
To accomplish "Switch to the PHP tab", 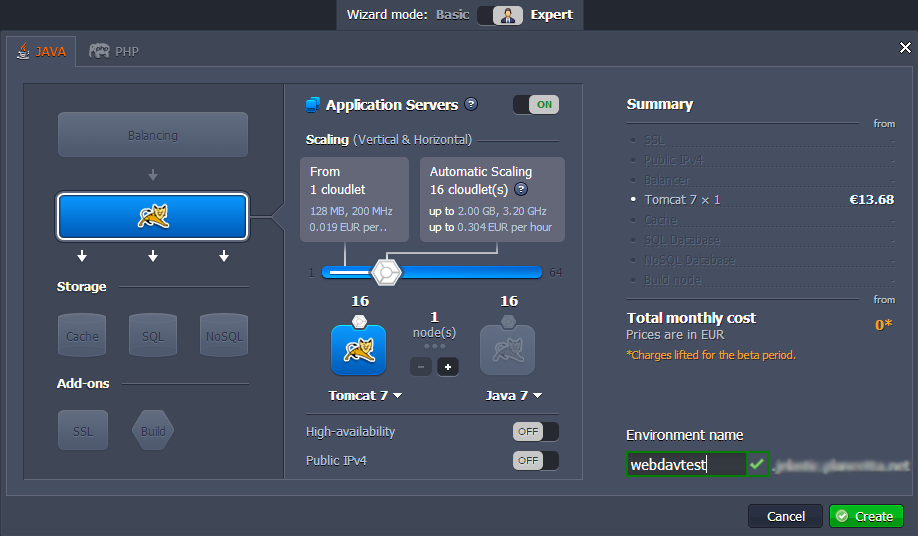I will click(x=114, y=51).
